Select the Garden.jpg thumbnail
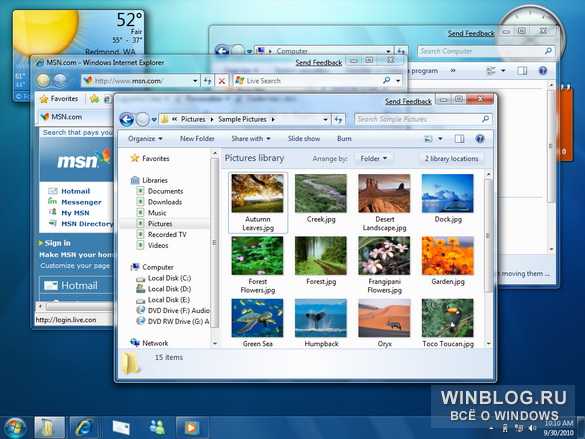Viewport: 585px width, 439px height. (448, 261)
